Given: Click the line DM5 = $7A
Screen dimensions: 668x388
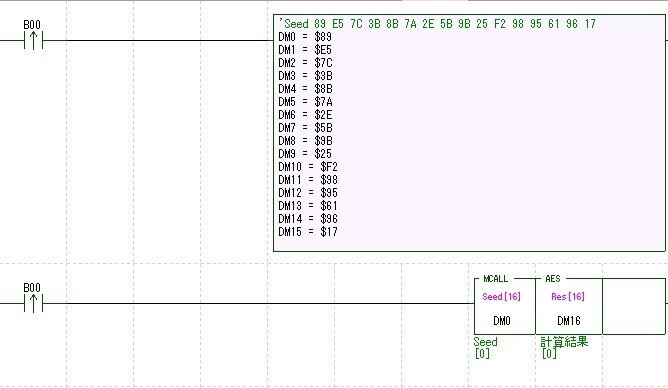Looking at the screenshot, I should coord(305,102).
